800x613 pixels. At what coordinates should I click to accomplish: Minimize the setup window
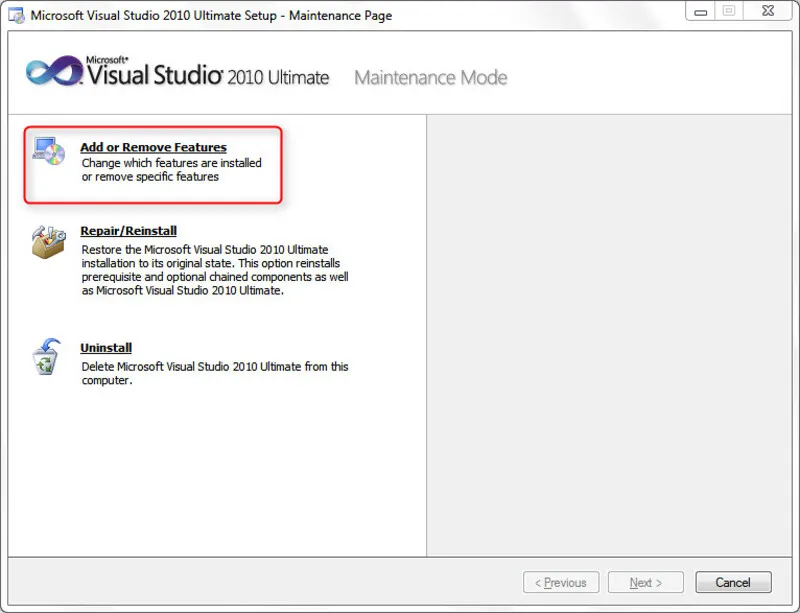[701, 11]
